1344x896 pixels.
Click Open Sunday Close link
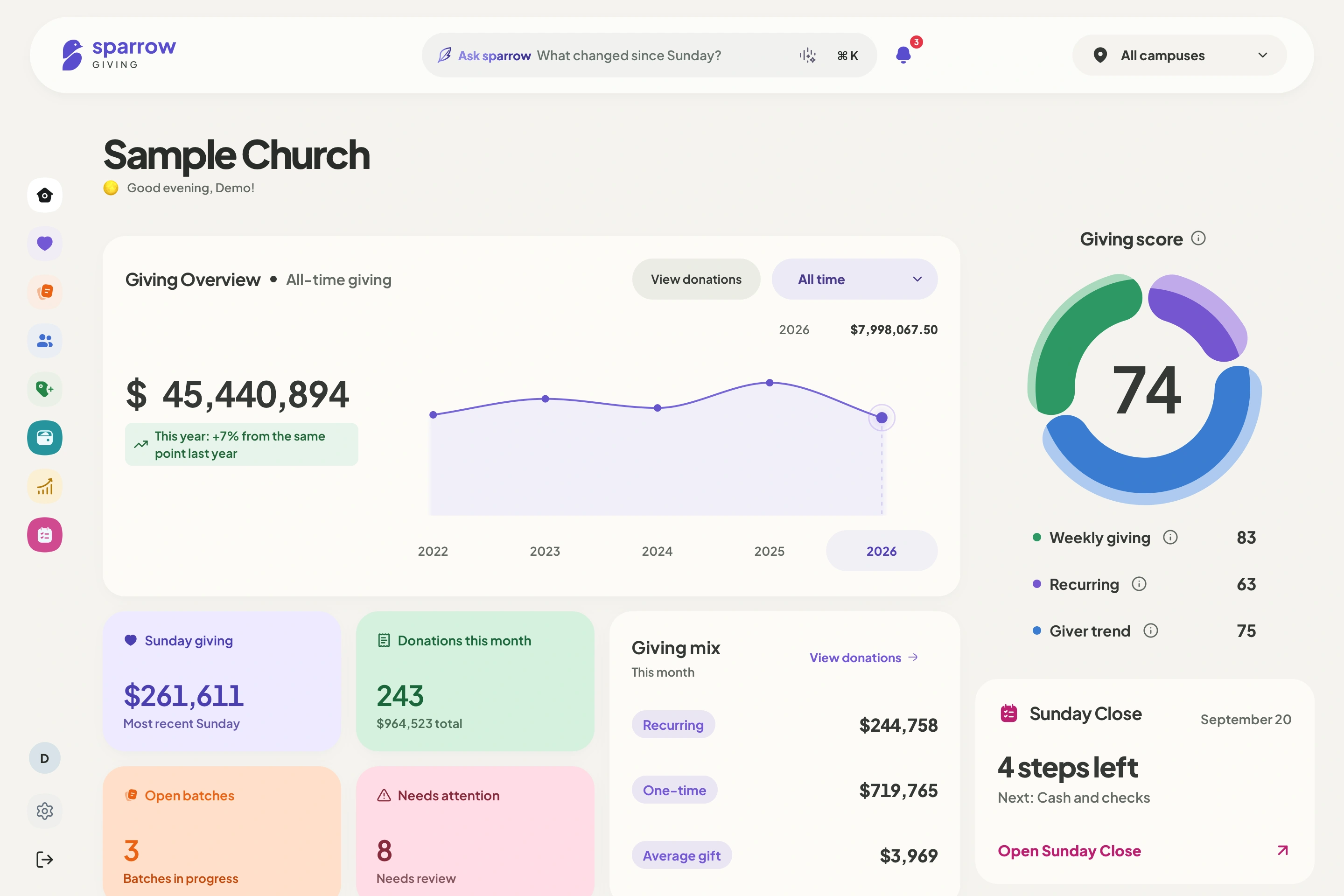tap(1069, 851)
